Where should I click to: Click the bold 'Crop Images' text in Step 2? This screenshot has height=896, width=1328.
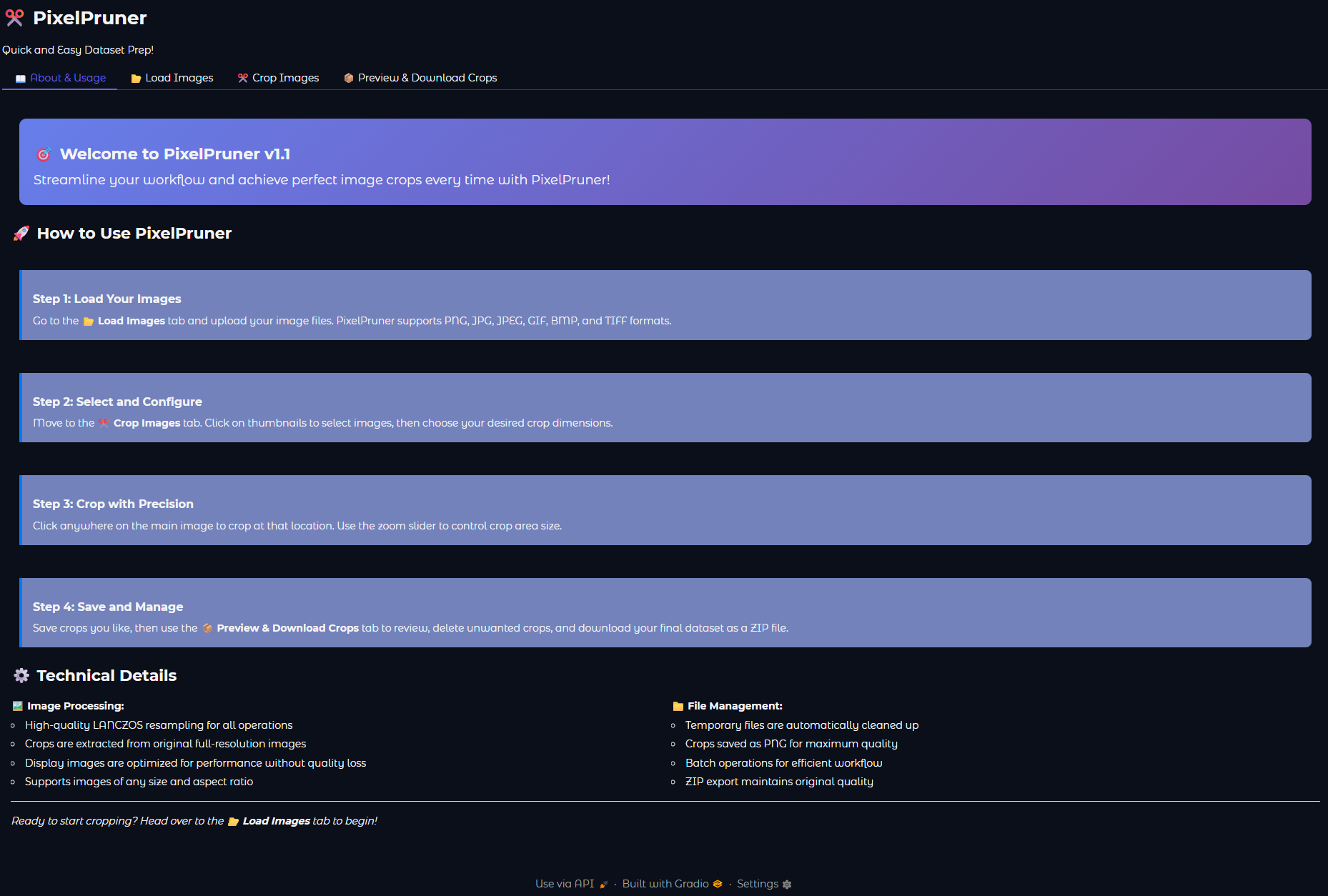point(147,423)
